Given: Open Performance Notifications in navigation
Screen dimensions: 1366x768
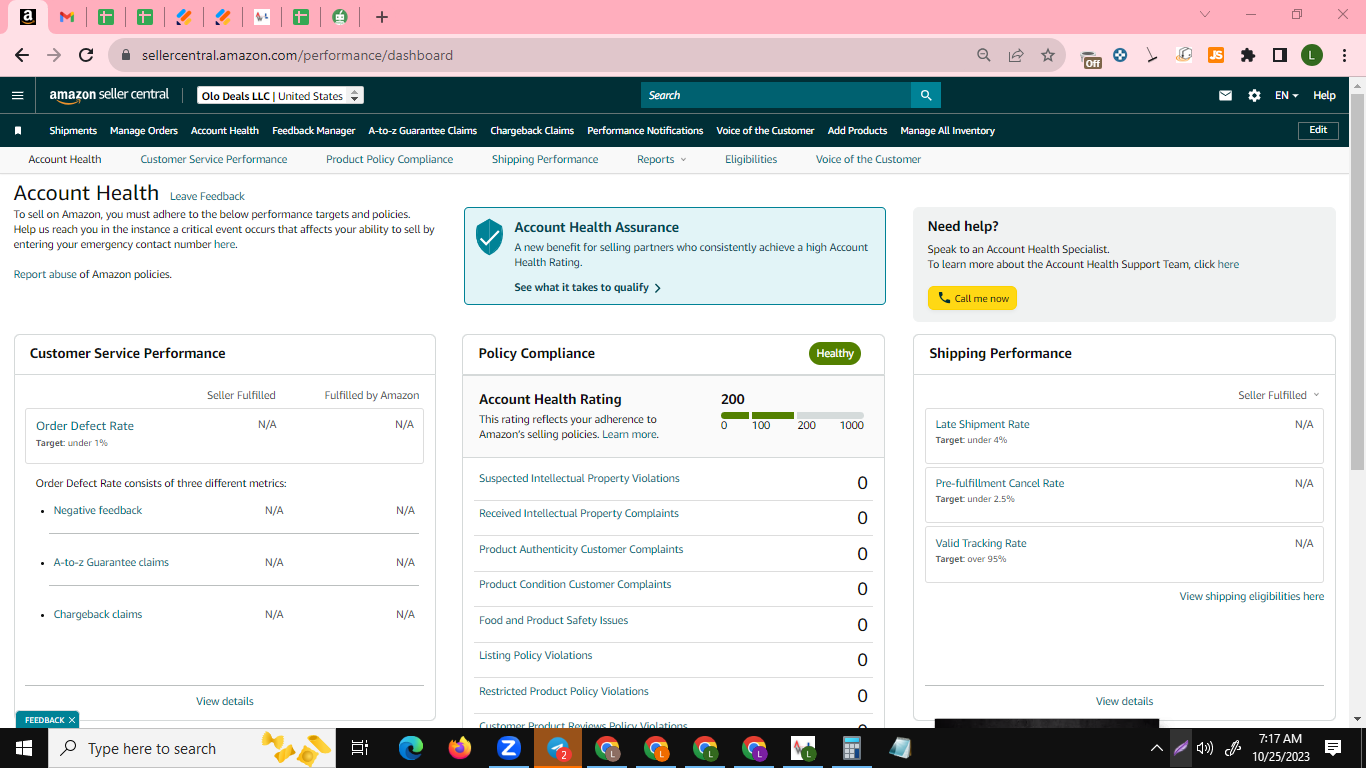Looking at the screenshot, I should tap(645, 130).
